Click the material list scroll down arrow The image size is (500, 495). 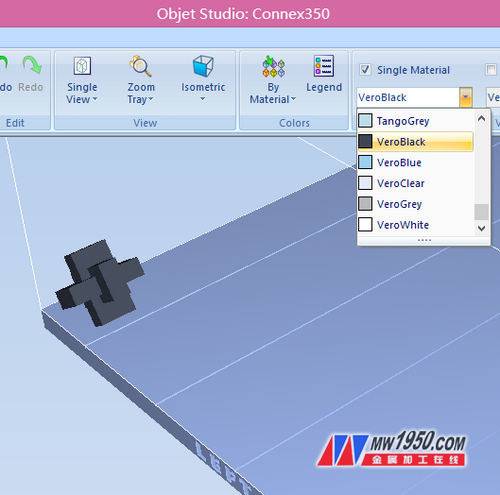pyautogui.click(x=481, y=228)
